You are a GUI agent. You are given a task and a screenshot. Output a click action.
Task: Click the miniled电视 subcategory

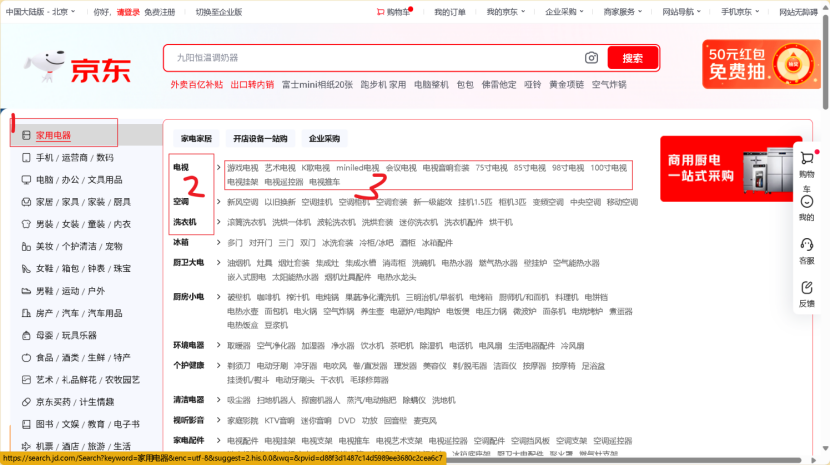pyautogui.click(x=358, y=168)
